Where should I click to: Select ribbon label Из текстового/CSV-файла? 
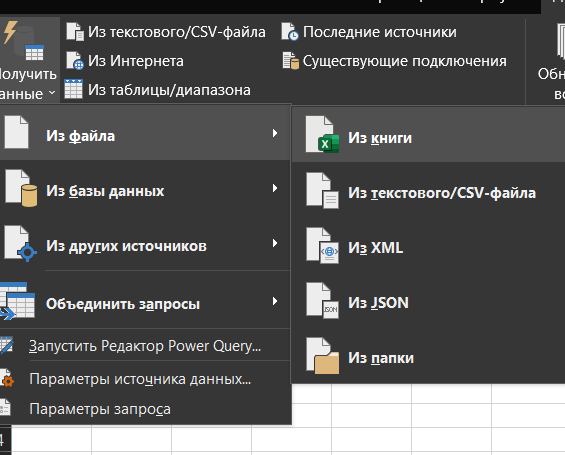177,32
